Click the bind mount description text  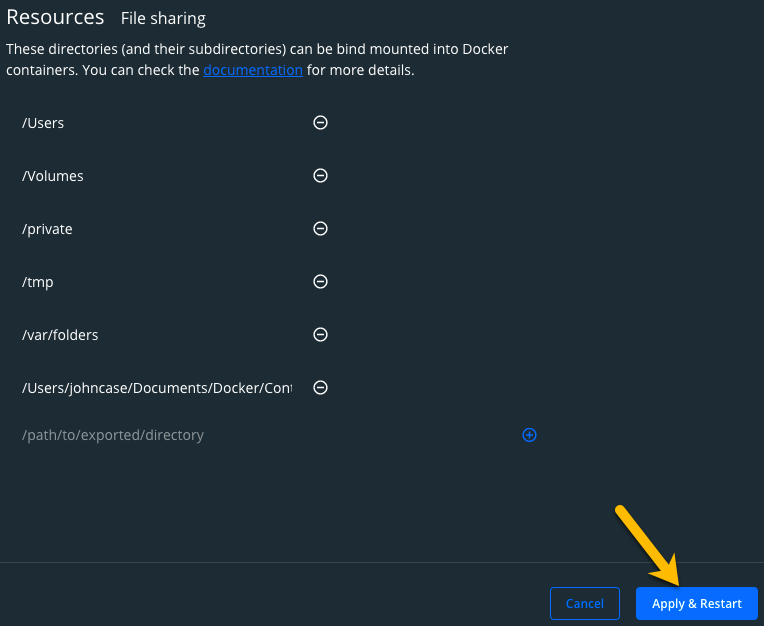pos(257,59)
